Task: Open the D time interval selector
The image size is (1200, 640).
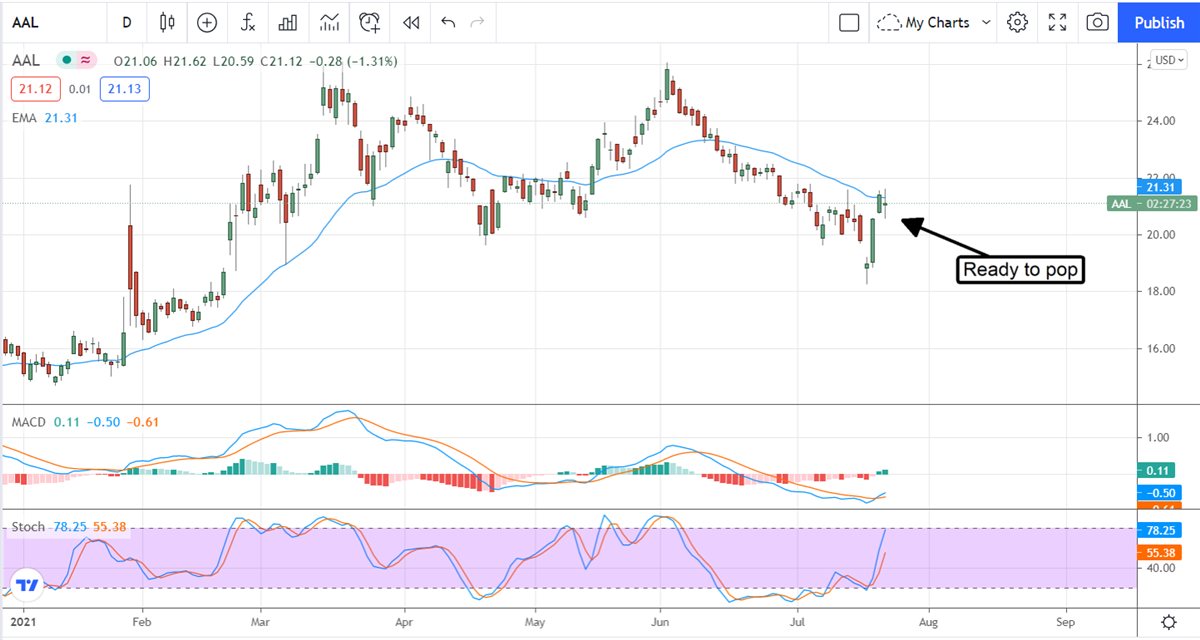Action: click(x=126, y=22)
